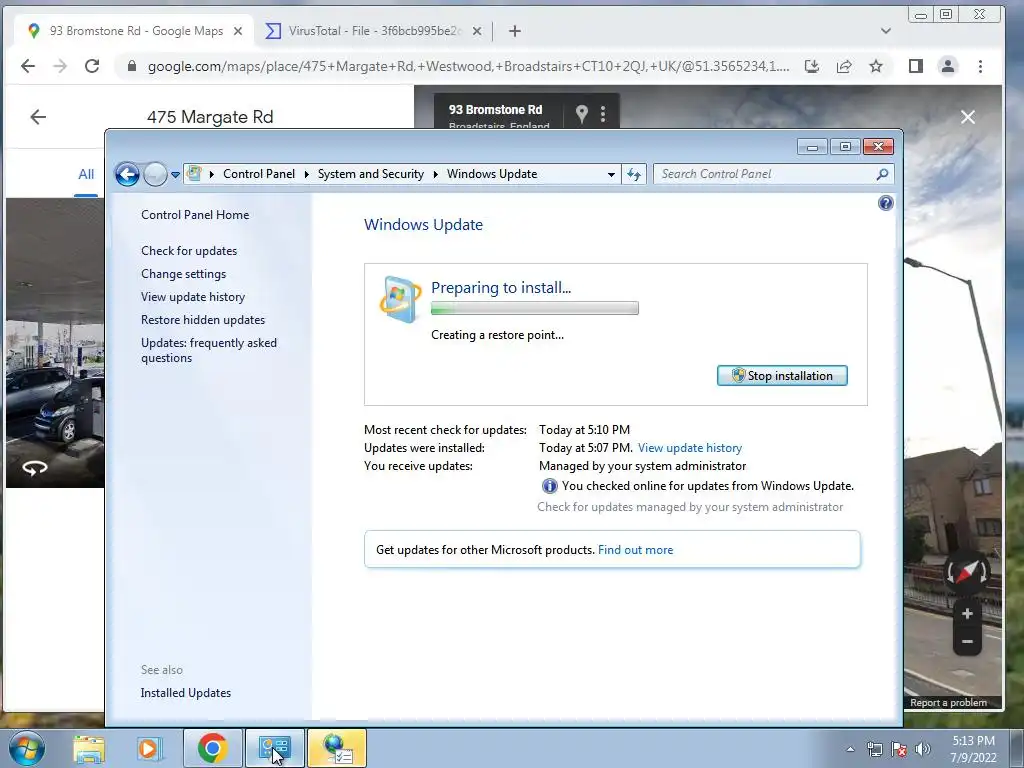Viewport: 1024px width, 768px height.
Task: Expand arrow after System and Security breadcrumb
Action: pyautogui.click(x=436, y=174)
